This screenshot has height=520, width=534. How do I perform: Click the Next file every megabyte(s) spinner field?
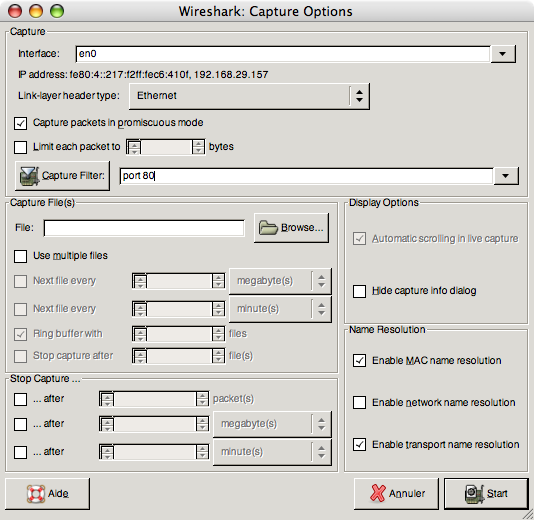(178, 281)
